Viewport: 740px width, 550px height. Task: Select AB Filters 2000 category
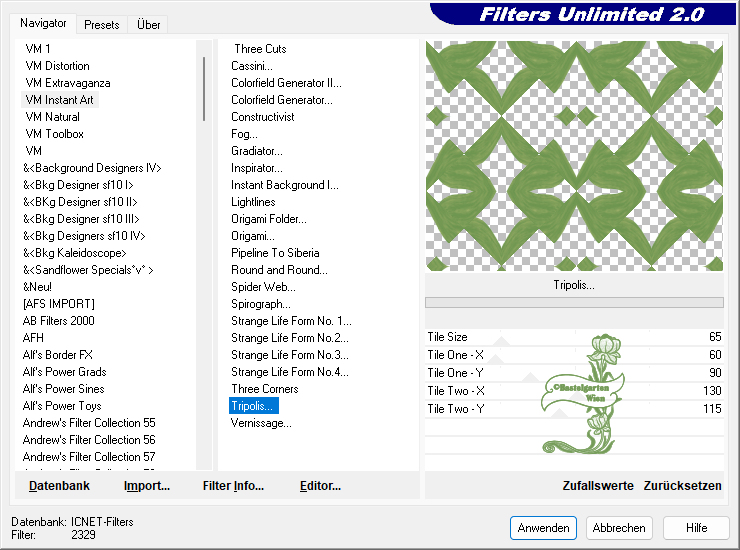[59, 321]
